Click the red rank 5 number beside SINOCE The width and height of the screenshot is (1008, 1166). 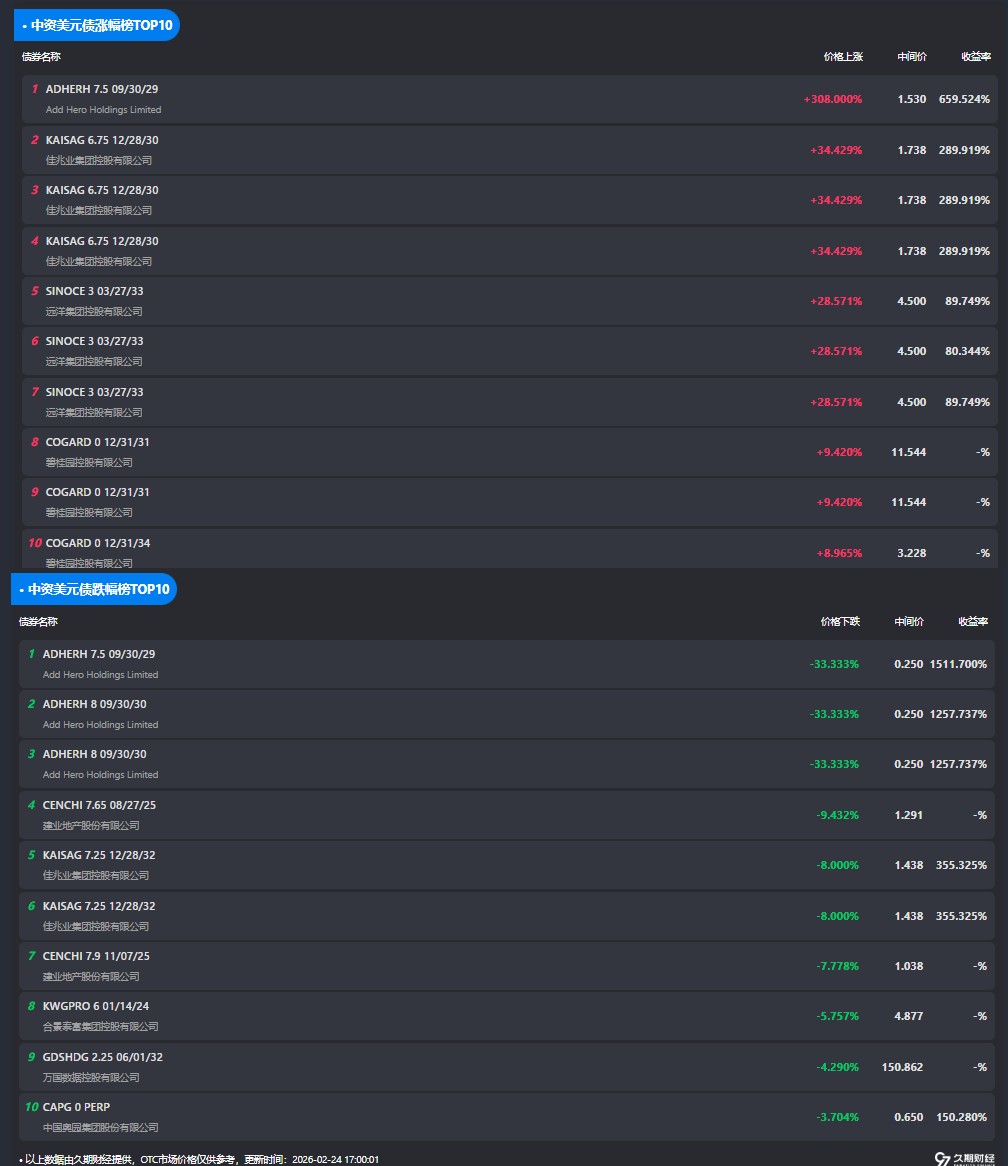(34, 291)
